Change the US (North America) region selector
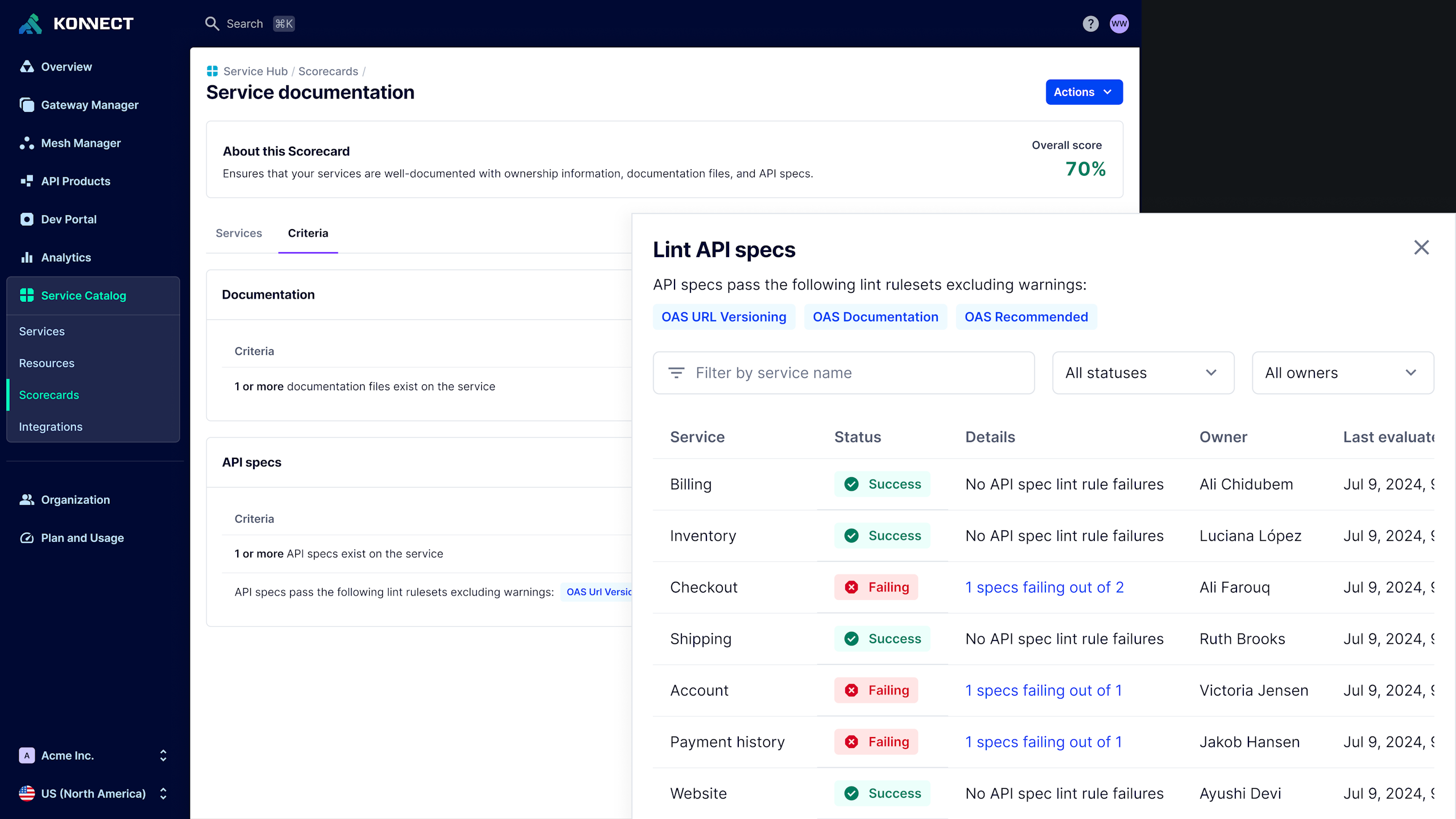Image resolution: width=1456 pixels, height=819 pixels. coord(93,793)
